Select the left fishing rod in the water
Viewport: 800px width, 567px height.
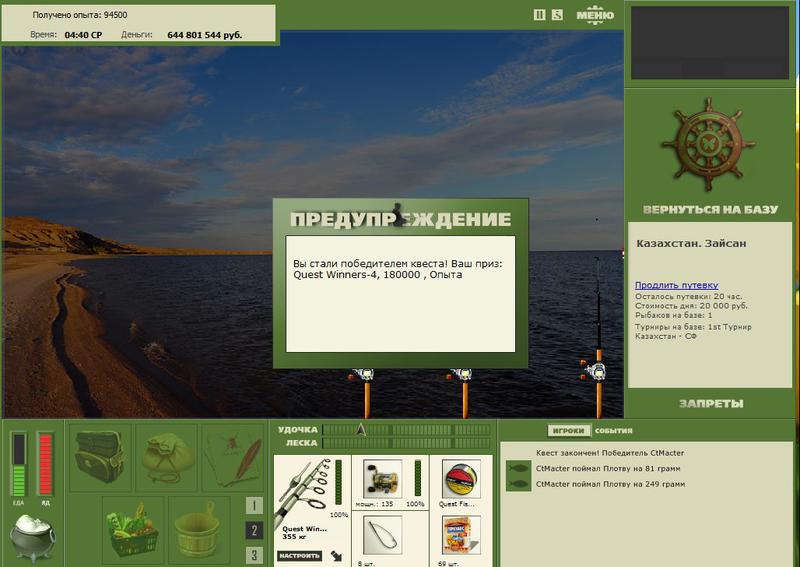(366, 393)
